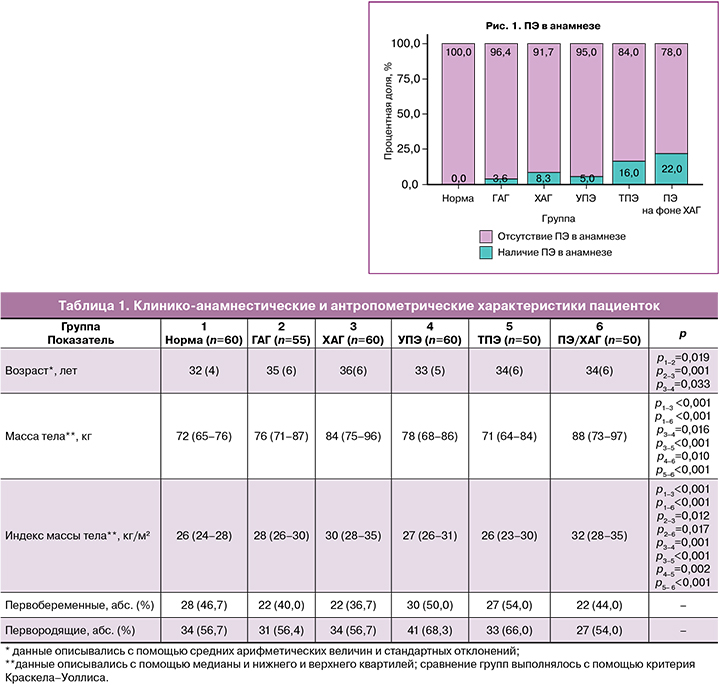The height and width of the screenshot is (687, 720).
Task: Select the Таблица 1 title header bar
Action: click(359, 304)
